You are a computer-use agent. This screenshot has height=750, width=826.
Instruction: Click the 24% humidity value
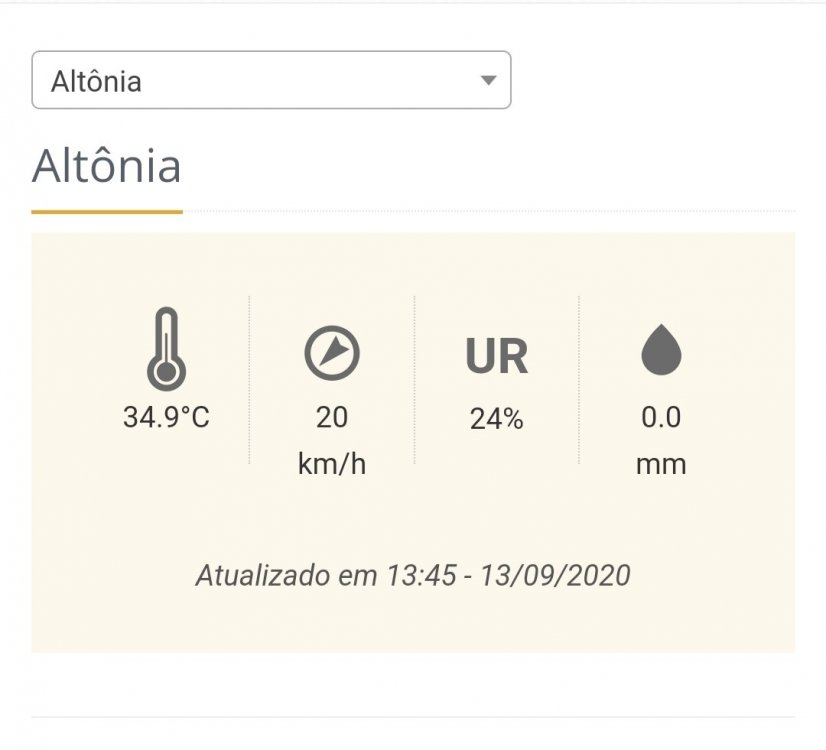click(x=496, y=419)
